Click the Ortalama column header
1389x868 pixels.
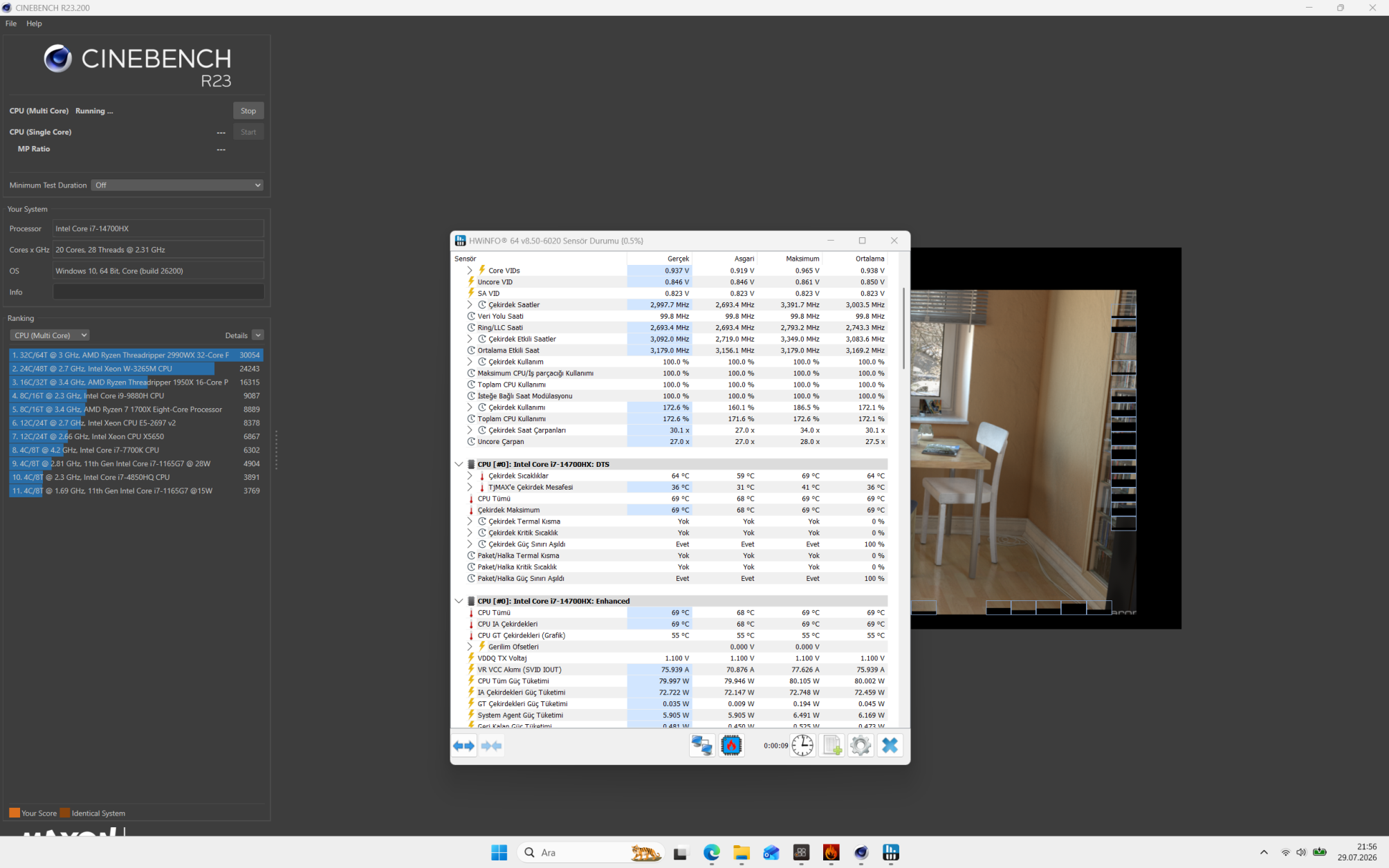point(855,259)
